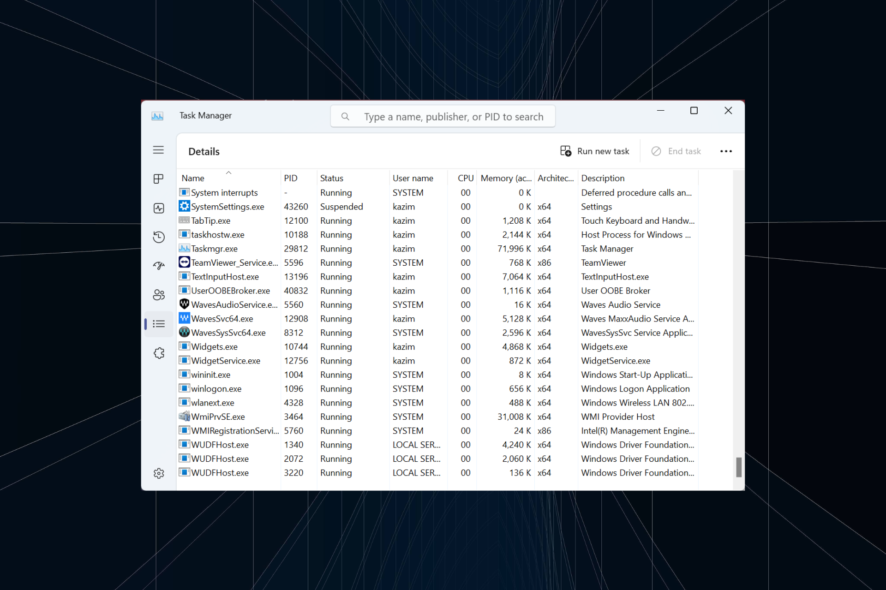
Task: Expand the navigation hamburger menu
Action: (157, 150)
